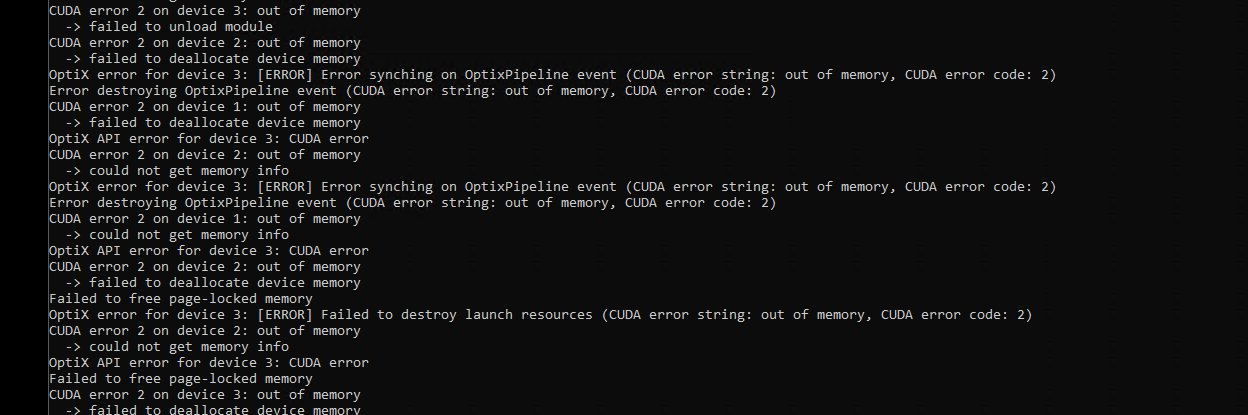Click the last "Failed to free page-locked memory" line

pos(180,379)
